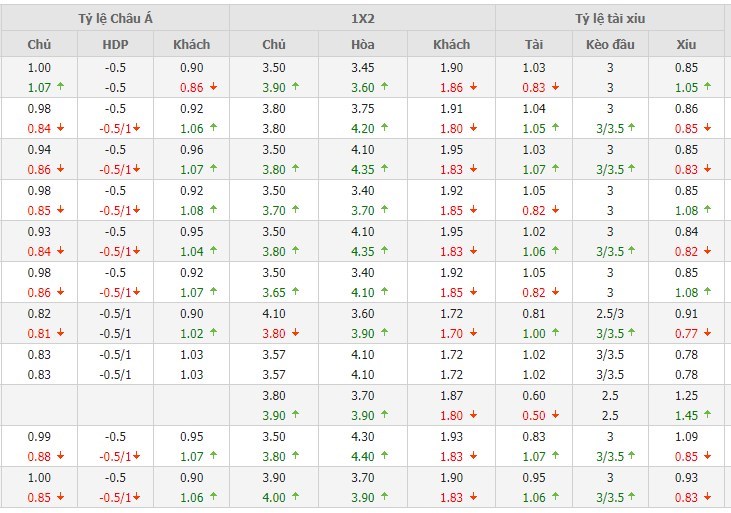
Task: Click the red down arrow next to 1.70
Action: 471,333
